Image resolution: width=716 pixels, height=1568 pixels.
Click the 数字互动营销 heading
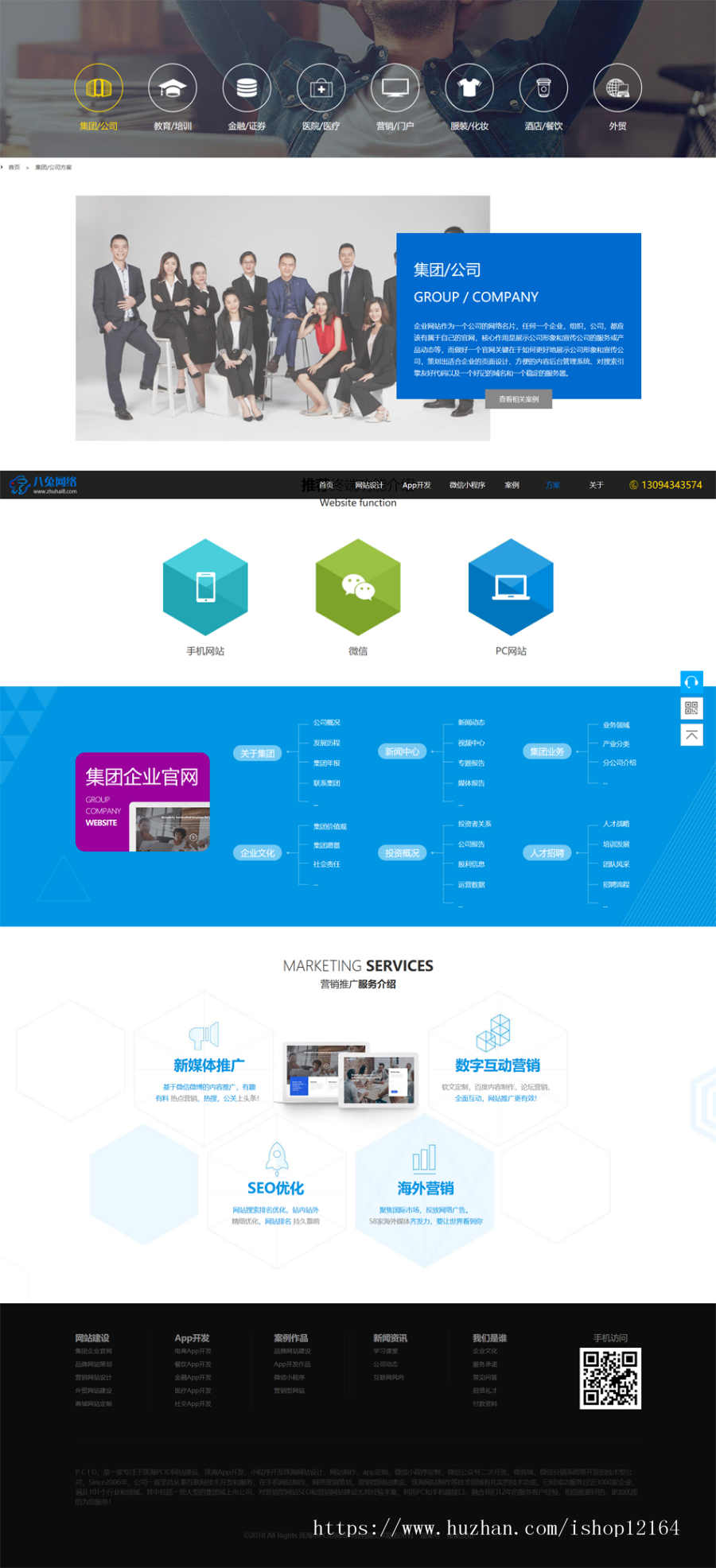coord(497,1065)
